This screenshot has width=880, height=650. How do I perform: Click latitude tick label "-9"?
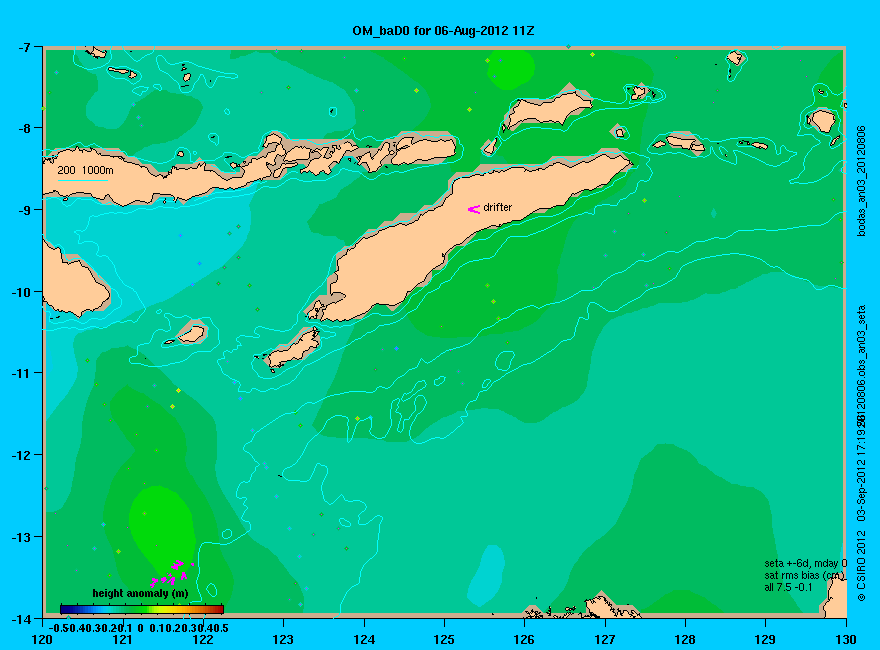[x=24, y=210]
